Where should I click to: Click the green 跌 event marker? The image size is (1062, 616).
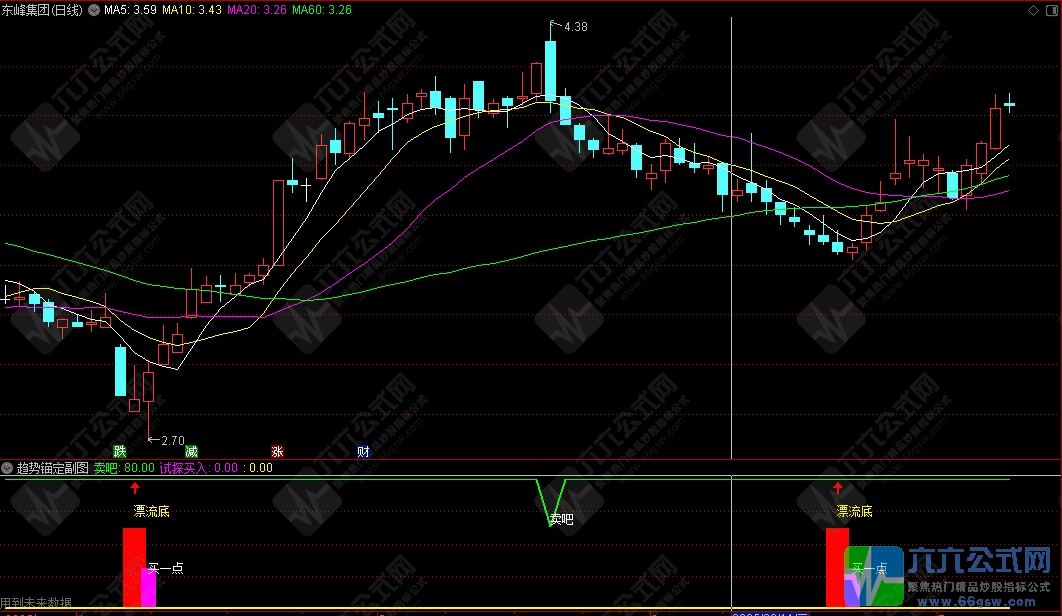(x=120, y=451)
